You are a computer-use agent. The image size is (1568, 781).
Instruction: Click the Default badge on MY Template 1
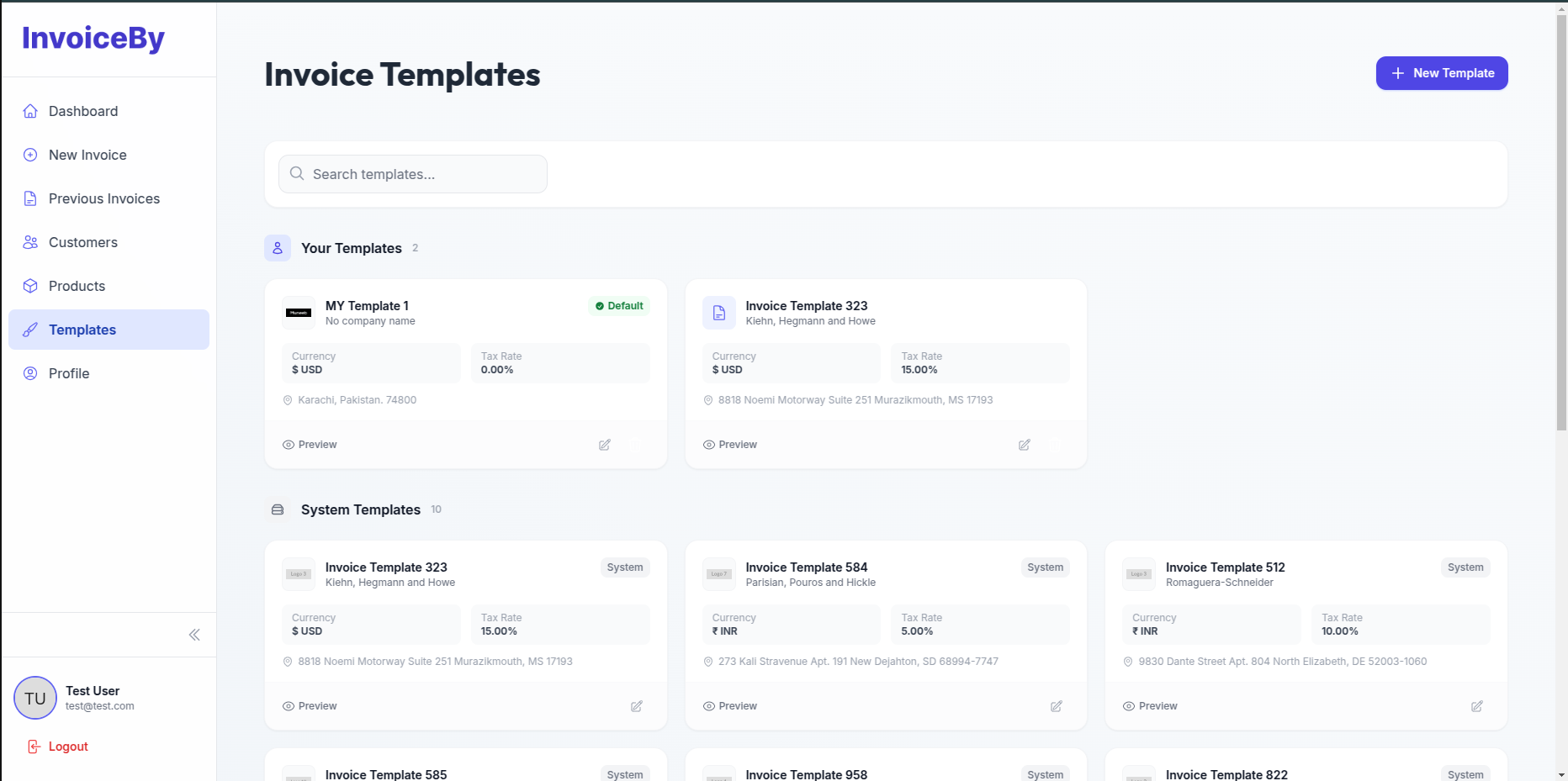tap(619, 306)
